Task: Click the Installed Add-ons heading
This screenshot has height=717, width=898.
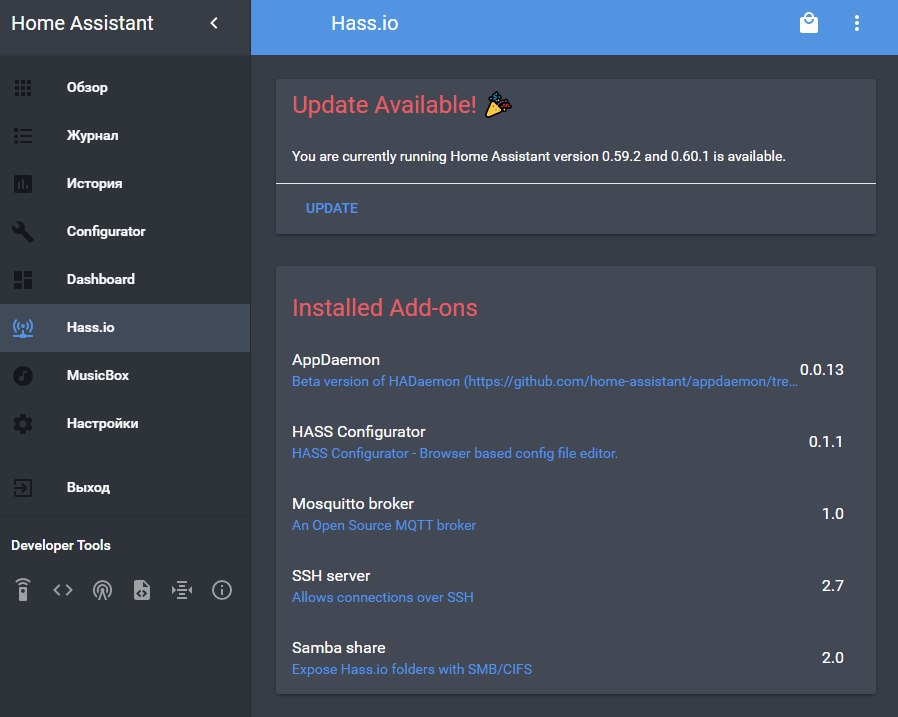Action: (385, 308)
